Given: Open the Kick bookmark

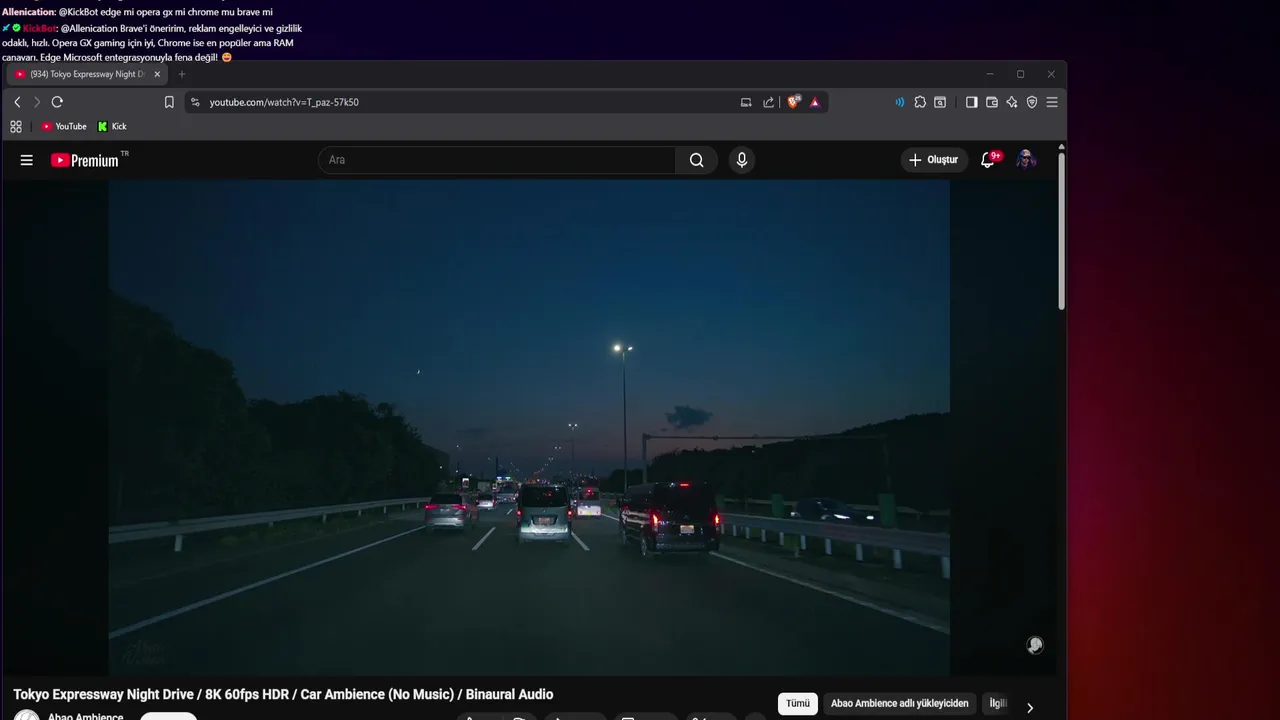Looking at the screenshot, I should pyautogui.click(x=112, y=126).
